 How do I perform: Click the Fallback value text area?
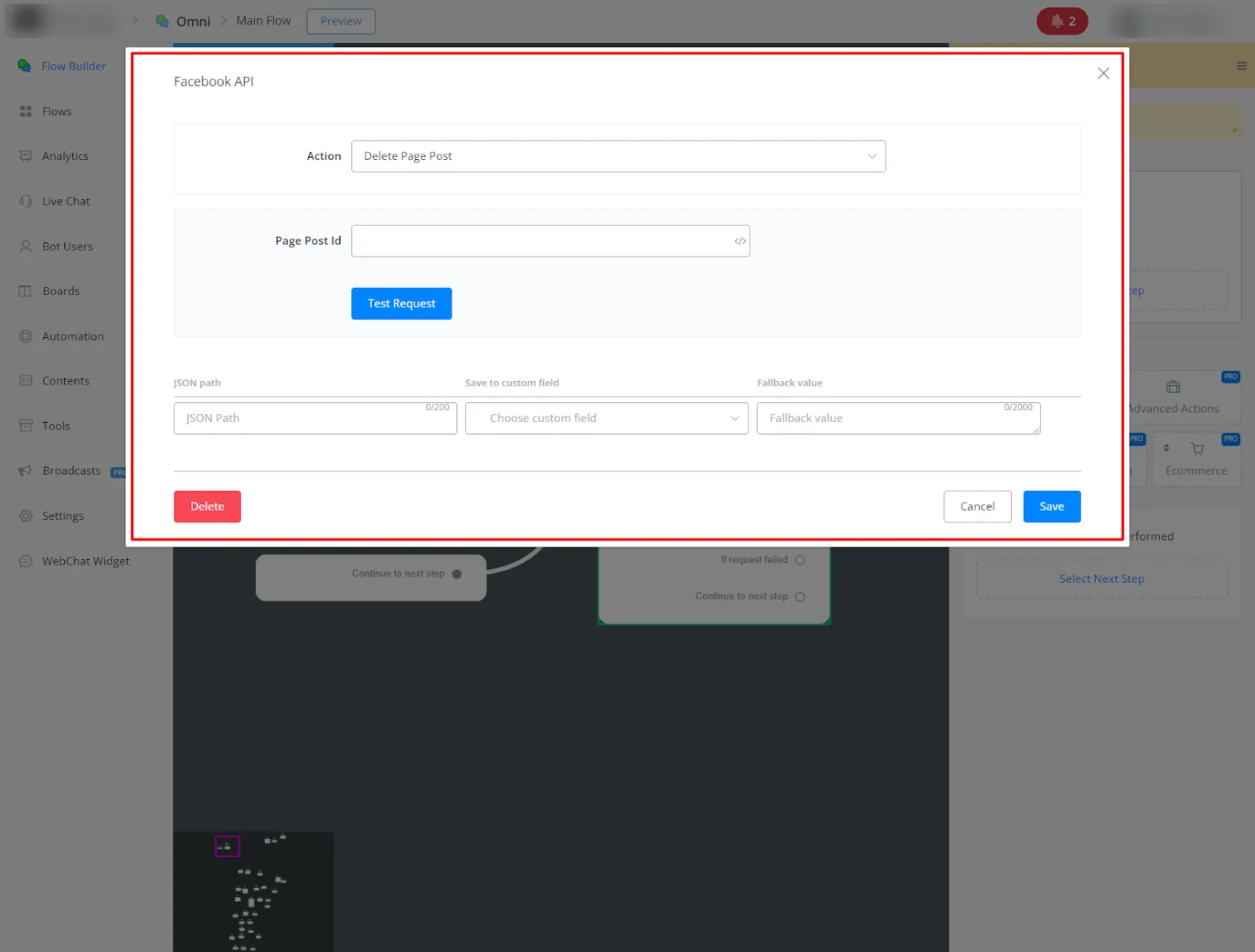click(898, 418)
